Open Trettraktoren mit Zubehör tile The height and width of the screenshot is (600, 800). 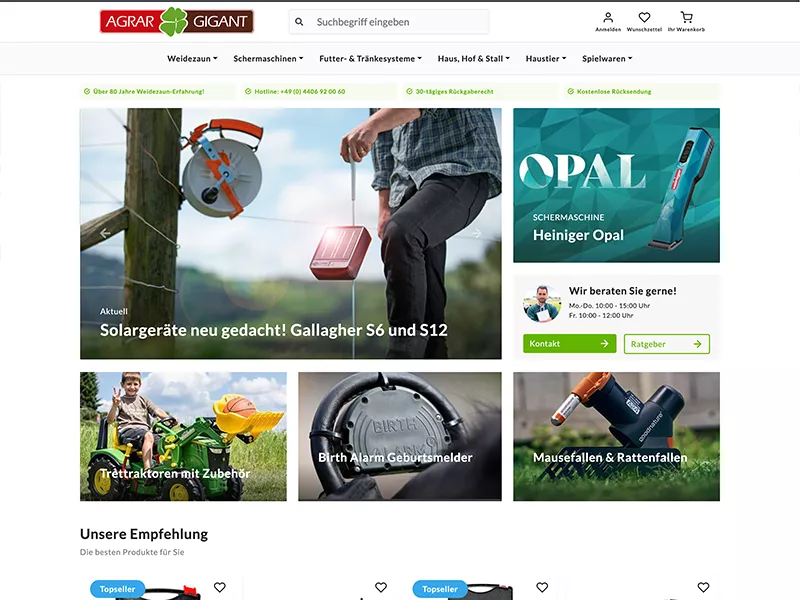183,436
